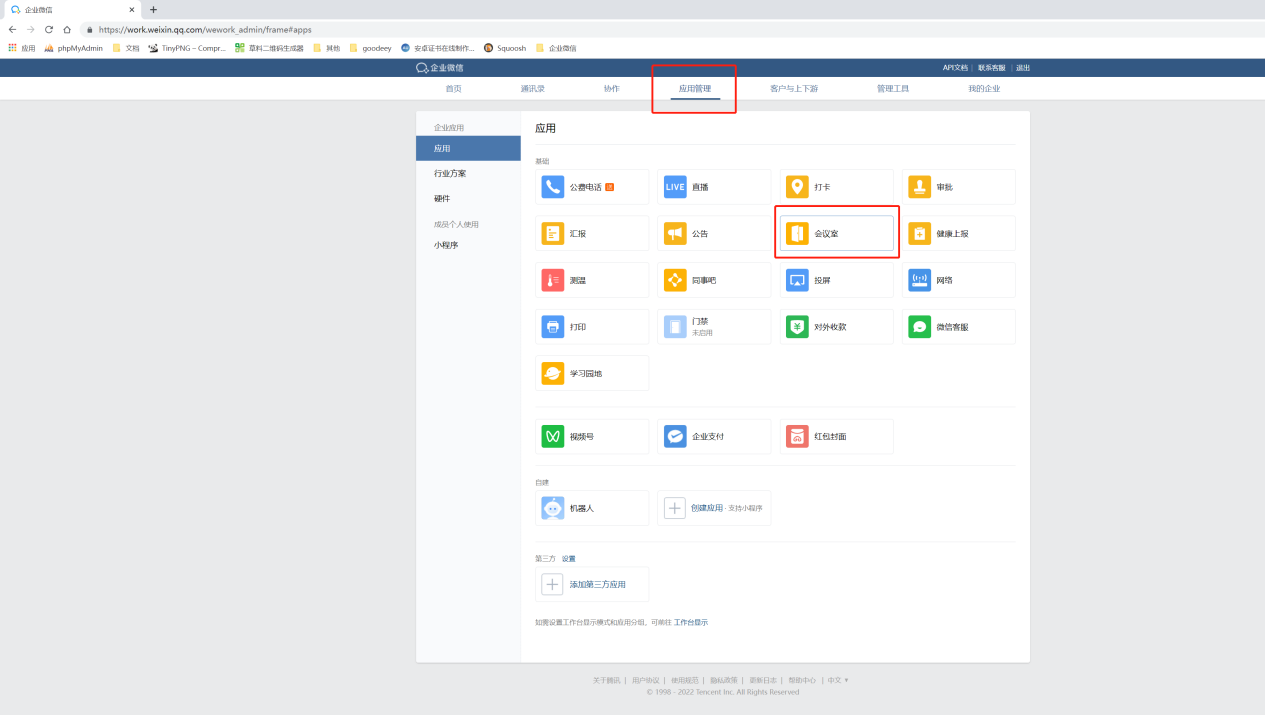Open the API文档 link

click(955, 68)
